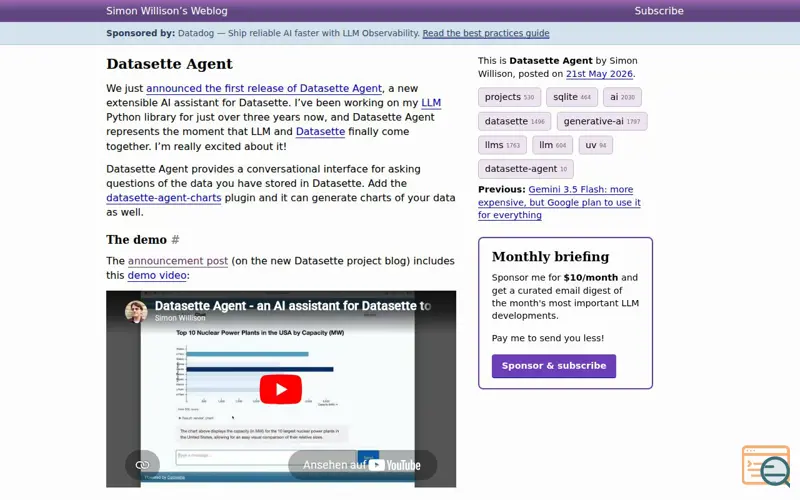
Task: Click the 'Monthly briefing' heading
Action: [x=551, y=257]
